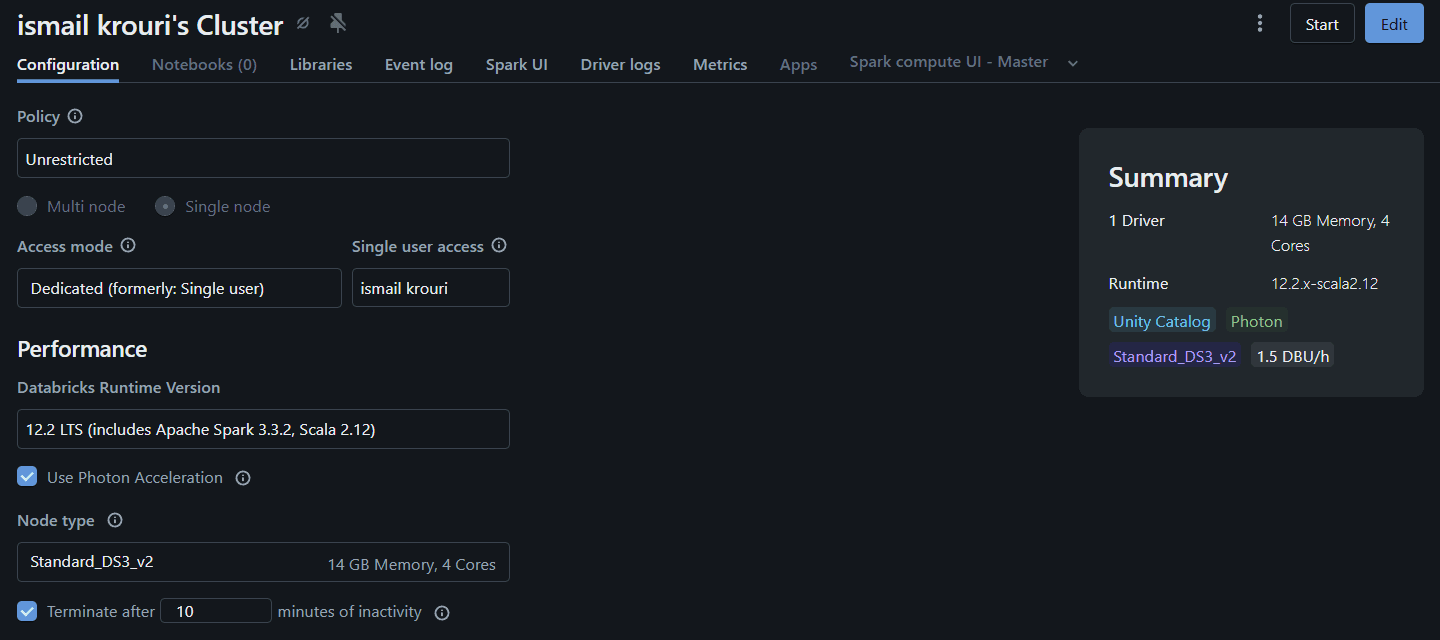Open the Access mode Dedicated dropdown
1440x640 pixels.
[179, 288]
